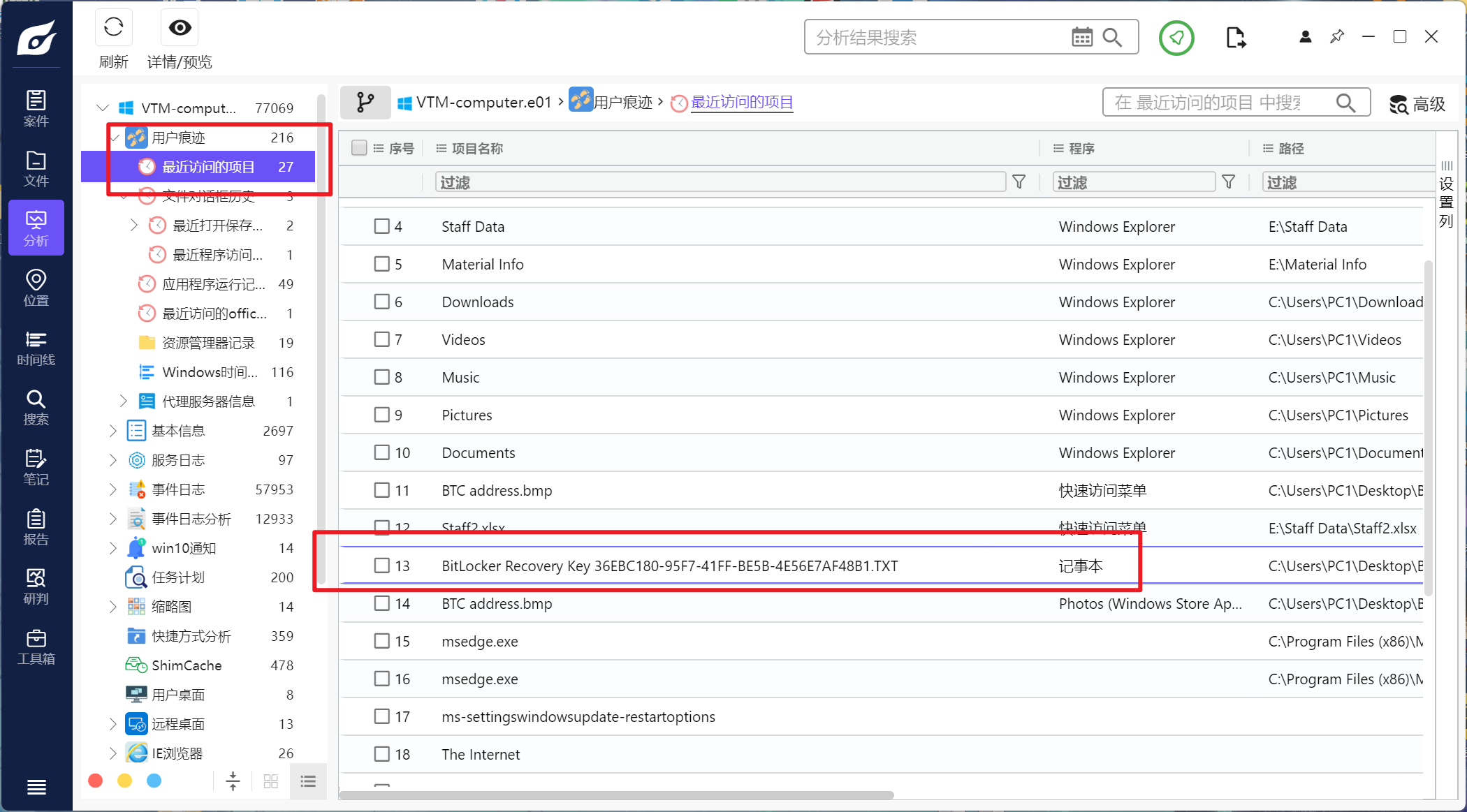Check the Material Info row checkbox
This screenshot has width=1467, height=812.
click(381, 264)
